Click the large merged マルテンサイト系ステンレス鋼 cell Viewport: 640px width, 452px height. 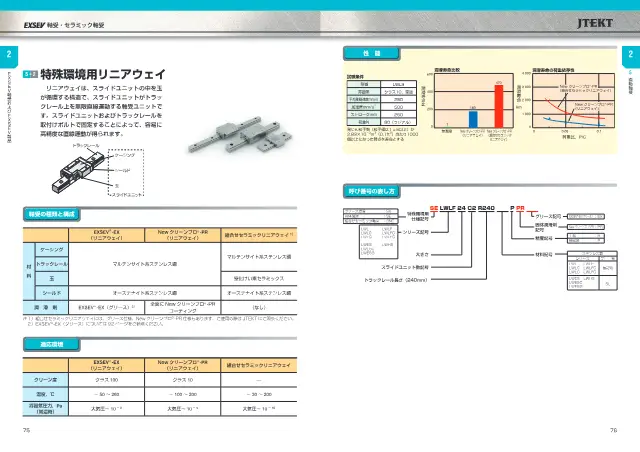click(144, 264)
